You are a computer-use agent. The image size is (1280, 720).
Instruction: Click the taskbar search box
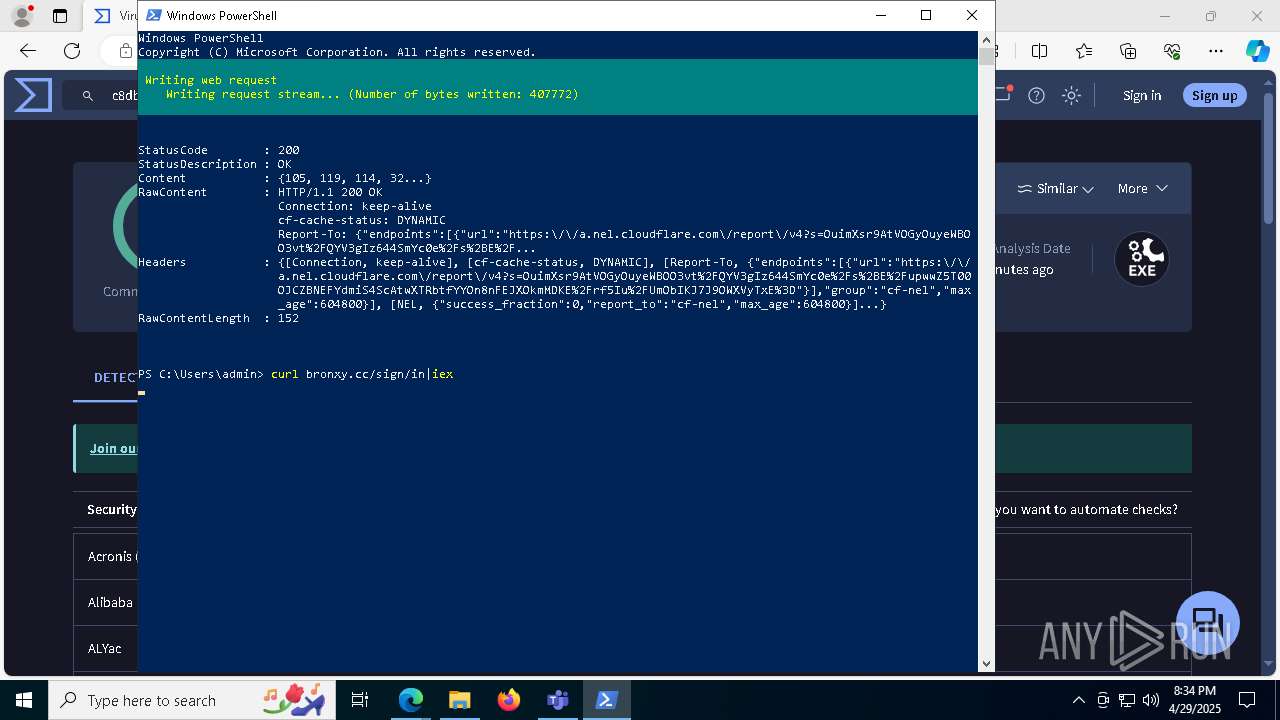point(192,700)
